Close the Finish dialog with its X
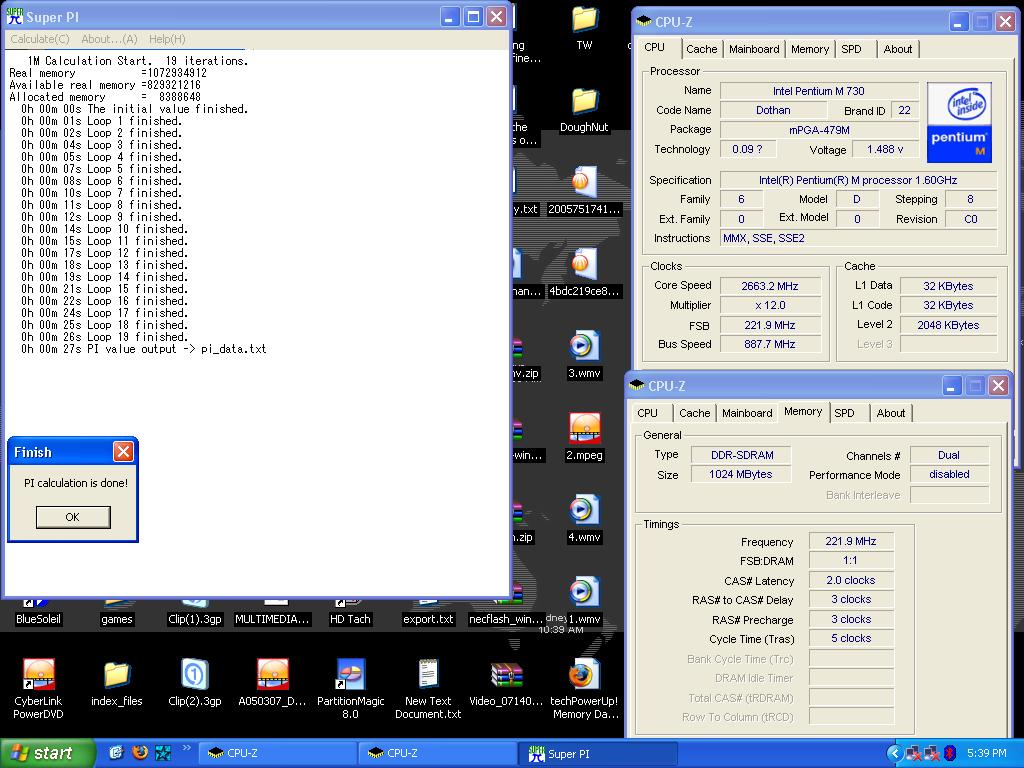Viewport: 1024px width, 768px height. point(123,451)
